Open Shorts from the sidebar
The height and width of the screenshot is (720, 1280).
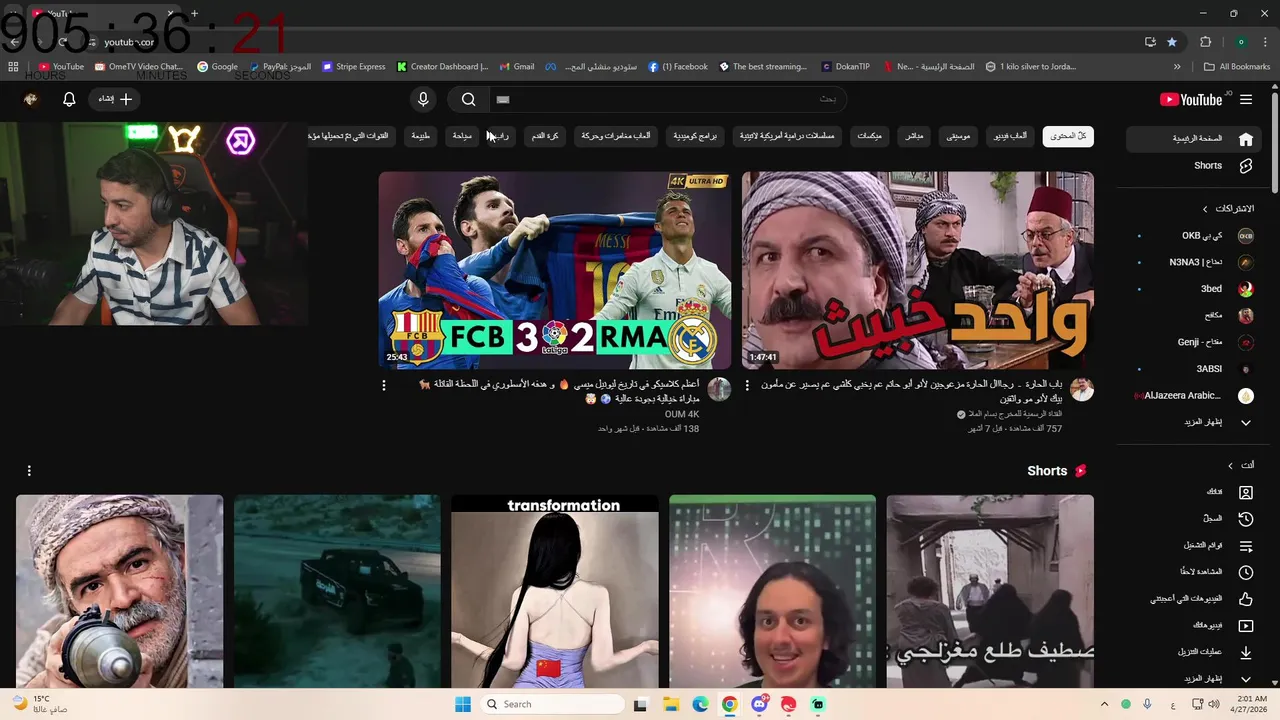pyautogui.click(x=1194, y=166)
